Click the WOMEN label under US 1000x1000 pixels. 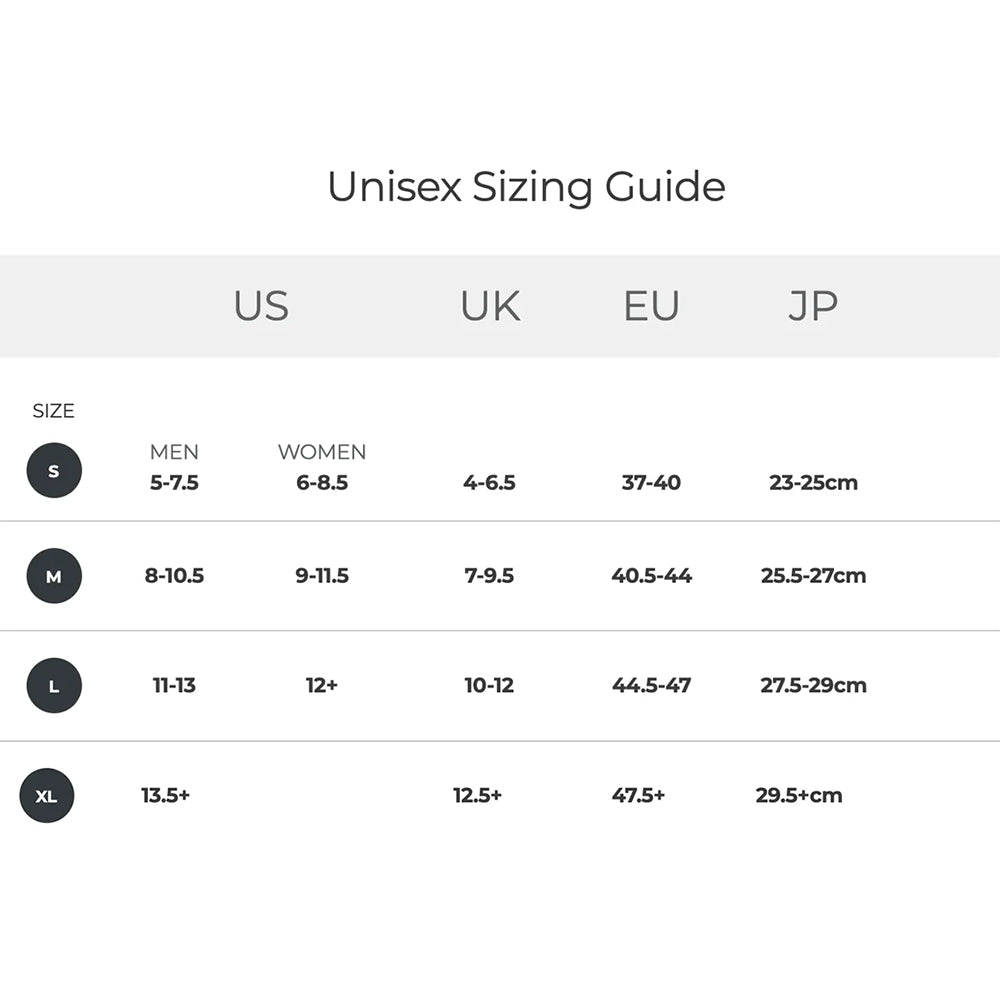(x=322, y=452)
